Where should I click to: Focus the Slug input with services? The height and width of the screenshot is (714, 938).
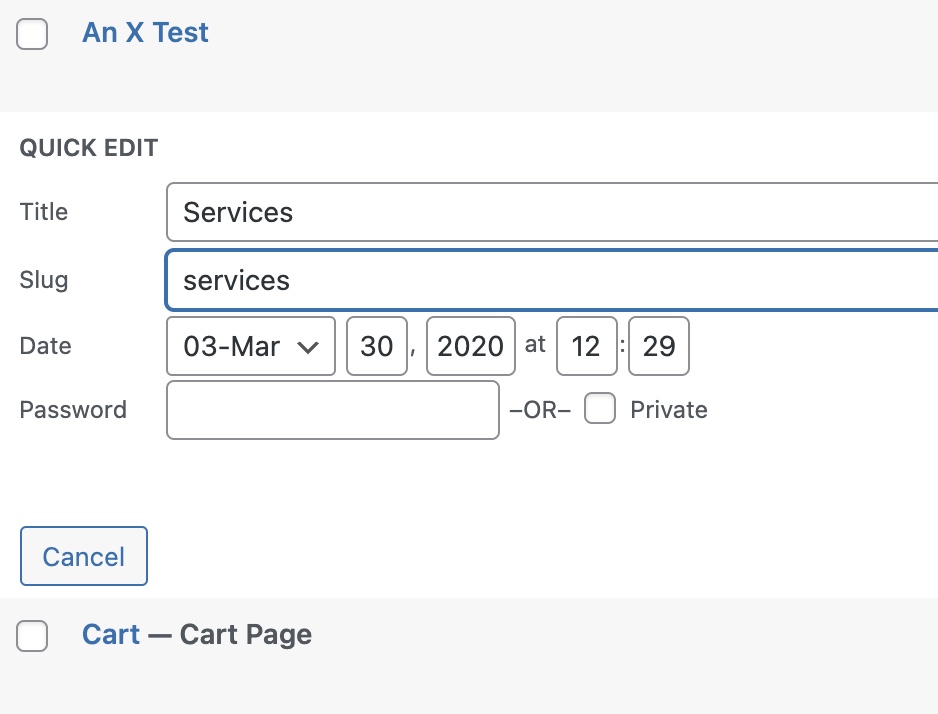click(550, 280)
